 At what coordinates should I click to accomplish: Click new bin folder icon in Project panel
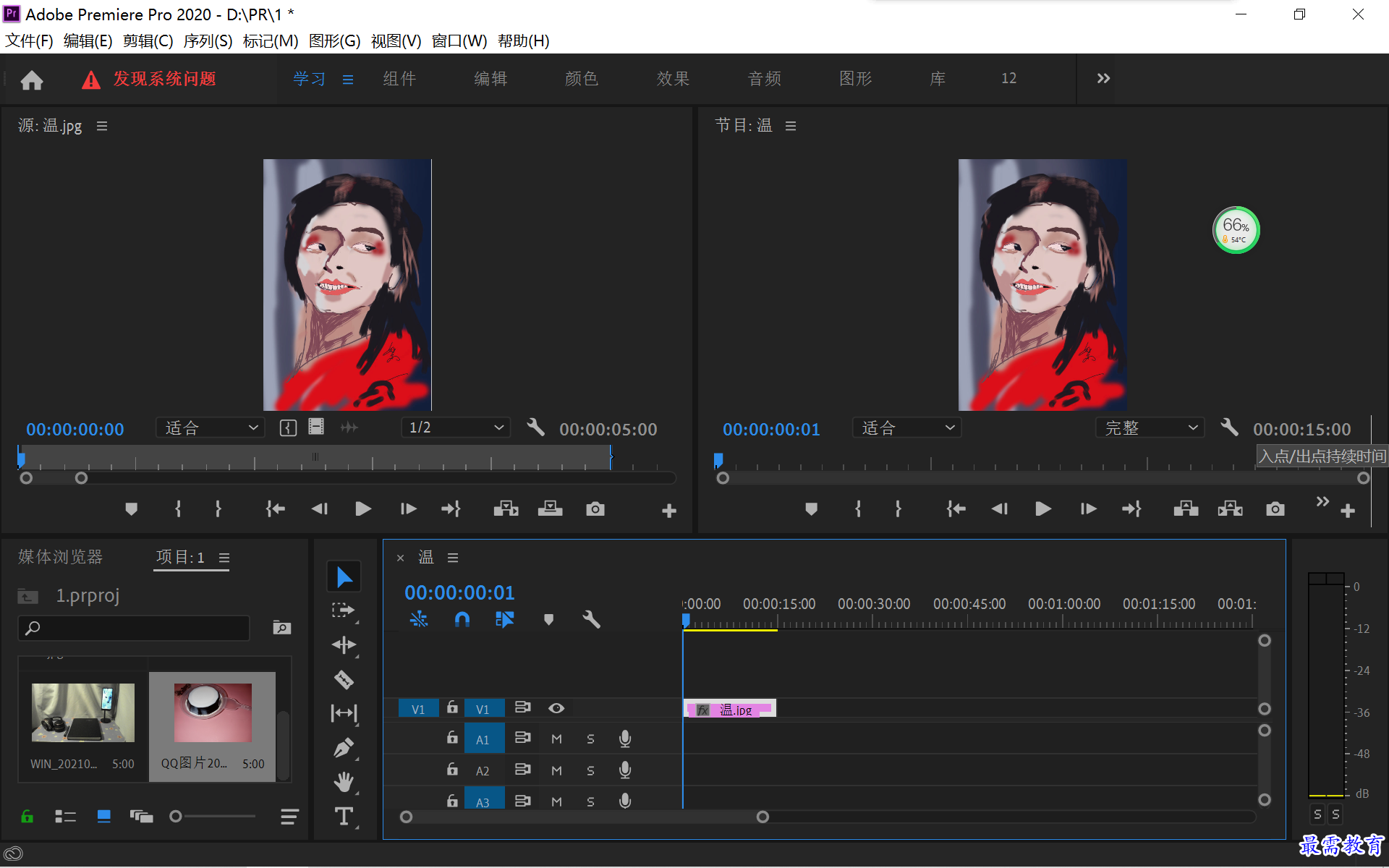pyautogui.click(x=281, y=627)
